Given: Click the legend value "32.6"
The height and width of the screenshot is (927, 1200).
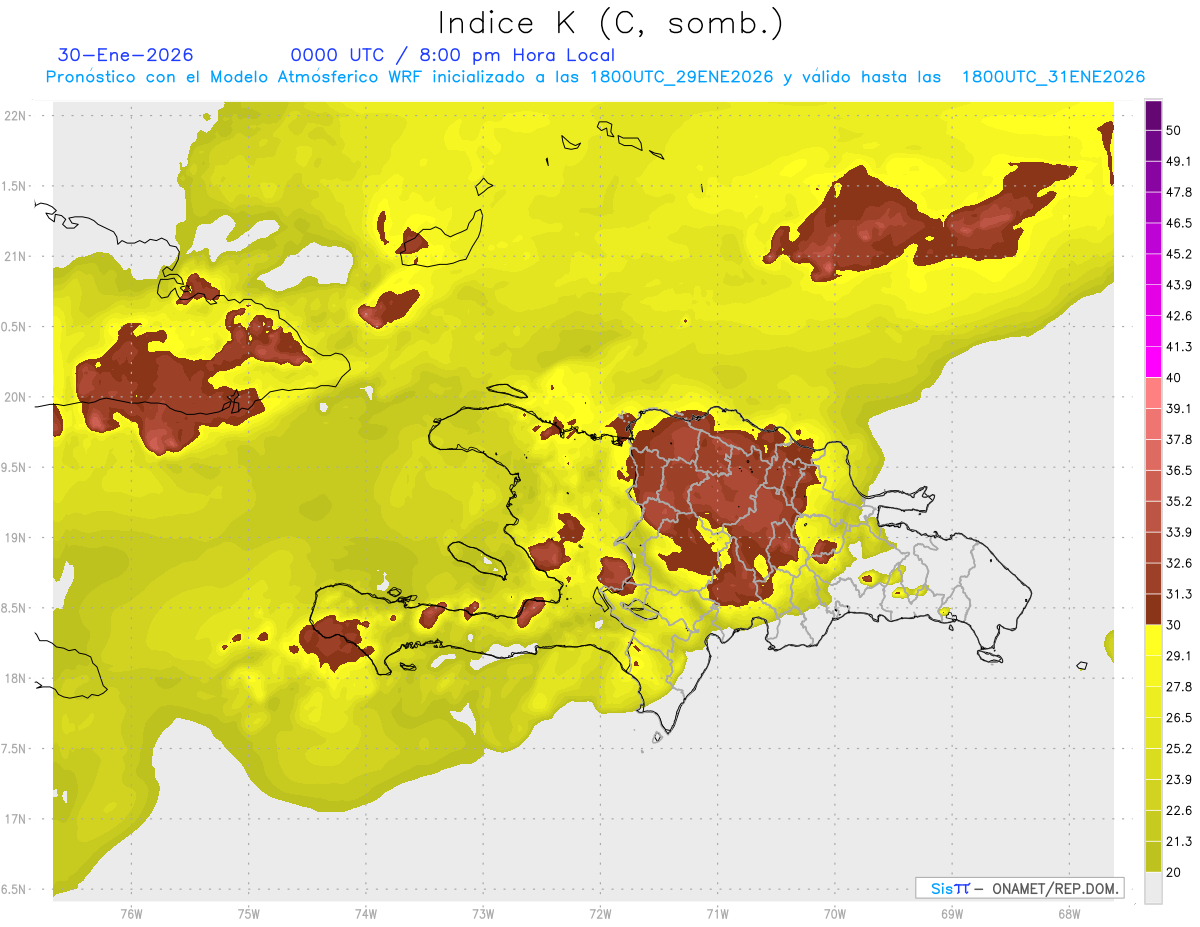Looking at the screenshot, I should coord(1179,563).
